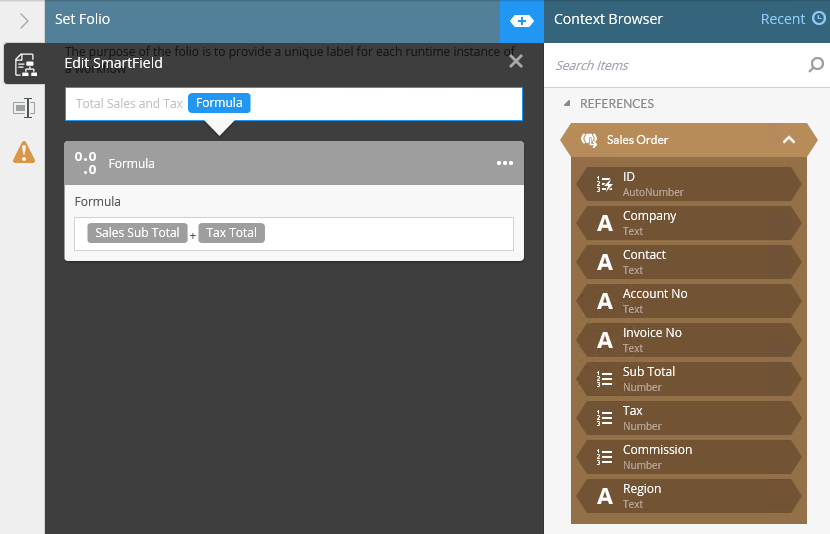
Task: Select the Region text field
Action: pyautogui.click(x=689, y=496)
